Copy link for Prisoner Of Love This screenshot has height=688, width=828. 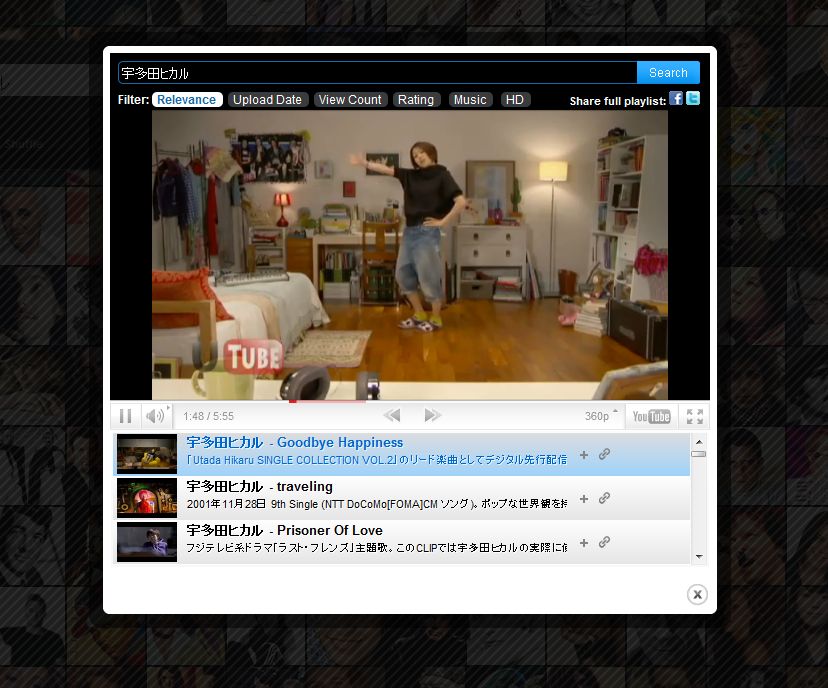[x=605, y=542]
